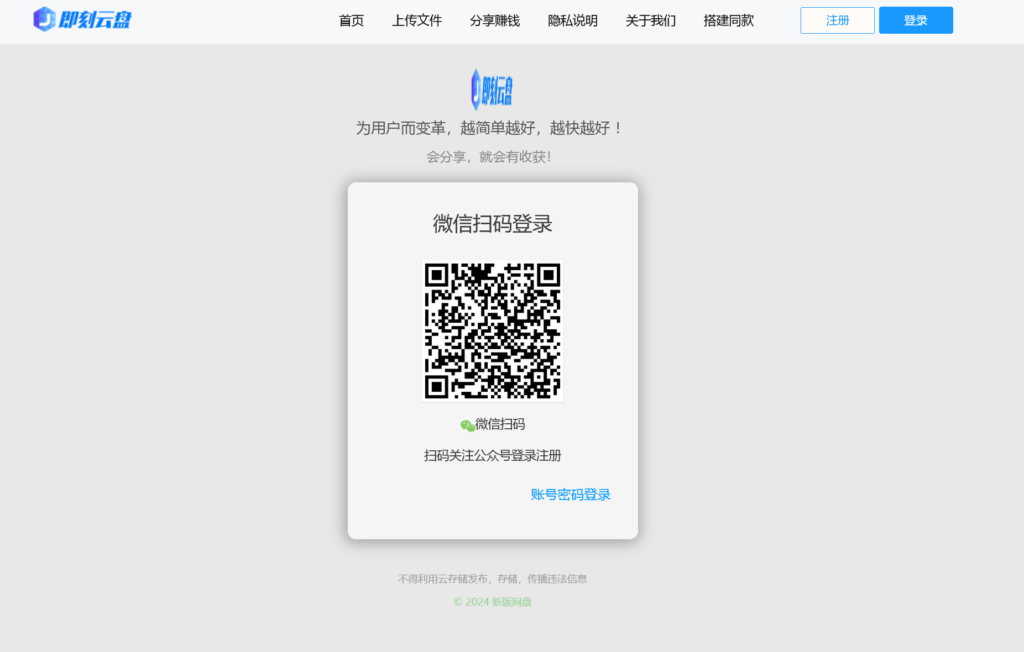Click the 注册 button
This screenshot has width=1024, height=652.
pyautogui.click(x=837, y=20)
